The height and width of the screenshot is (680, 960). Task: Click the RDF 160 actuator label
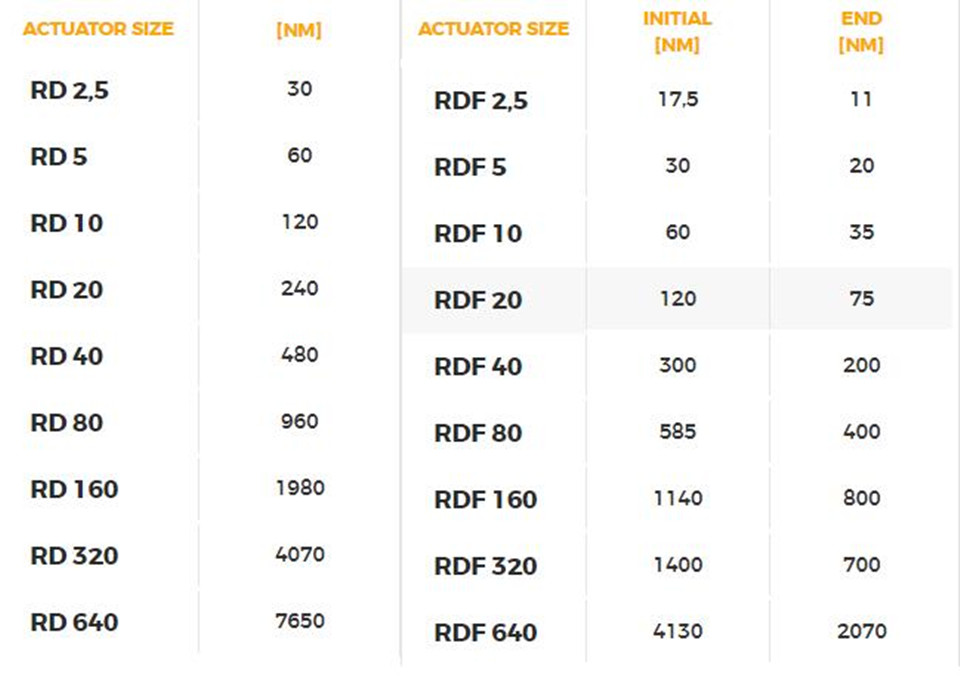[x=485, y=500]
